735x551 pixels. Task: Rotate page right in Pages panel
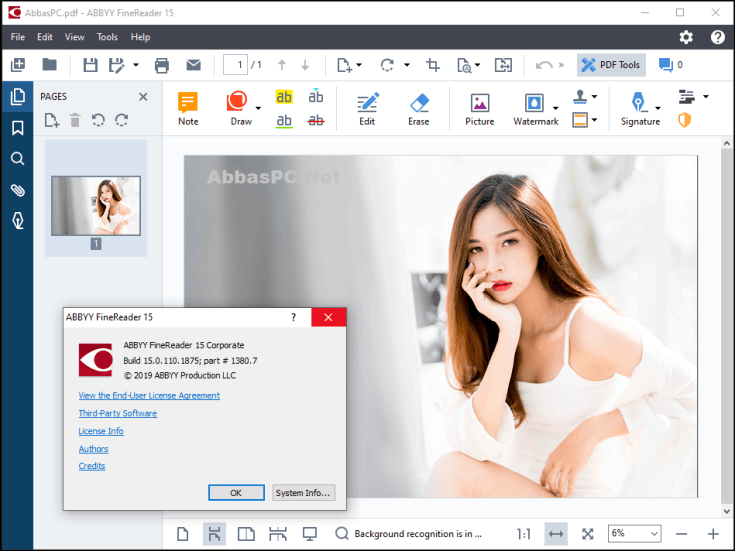[122, 121]
